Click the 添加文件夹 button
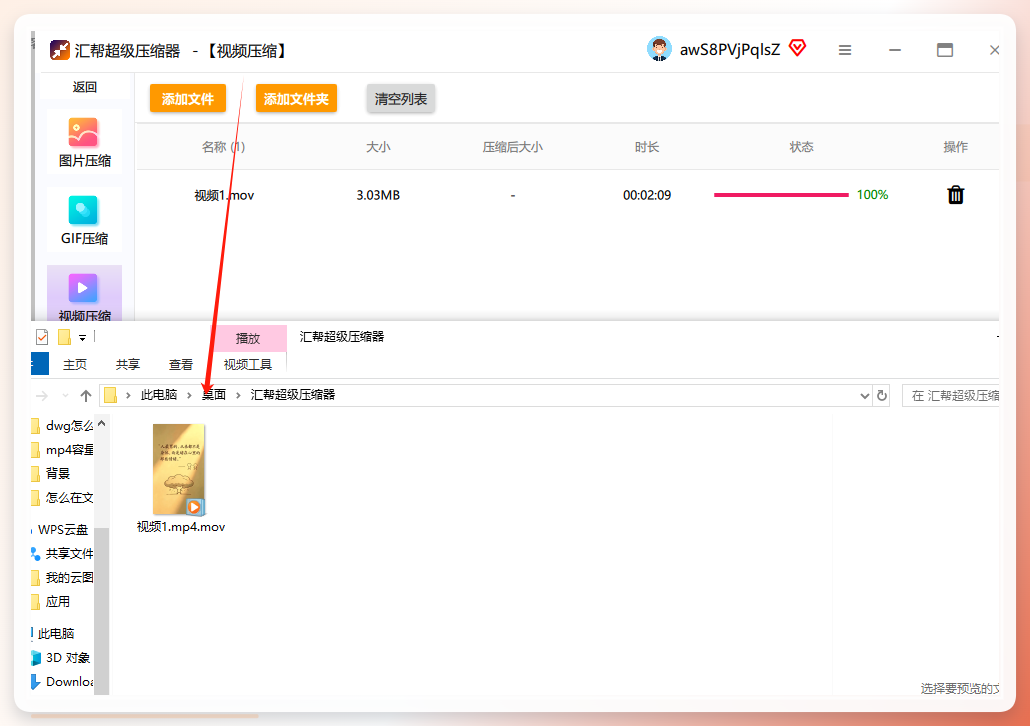The width and height of the screenshot is (1030, 726). tap(296, 99)
